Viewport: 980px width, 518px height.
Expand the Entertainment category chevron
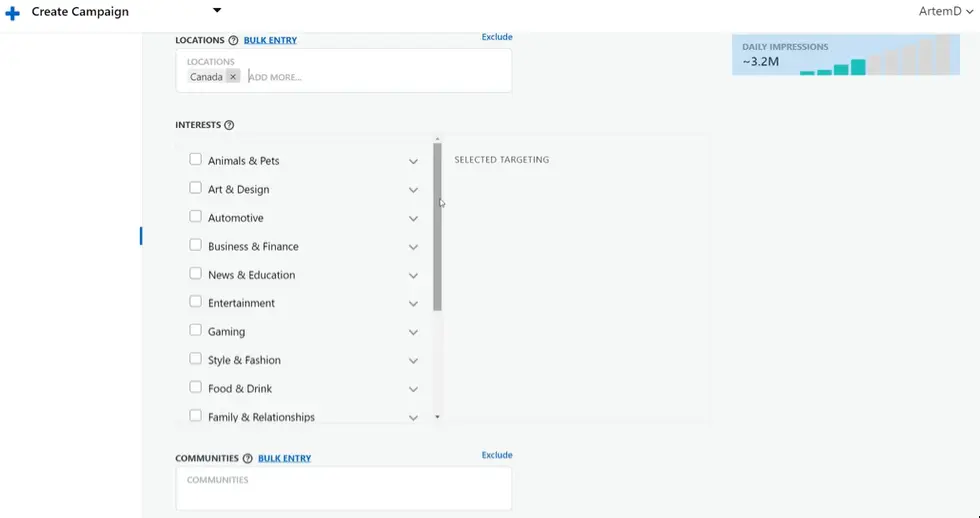(x=413, y=304)
